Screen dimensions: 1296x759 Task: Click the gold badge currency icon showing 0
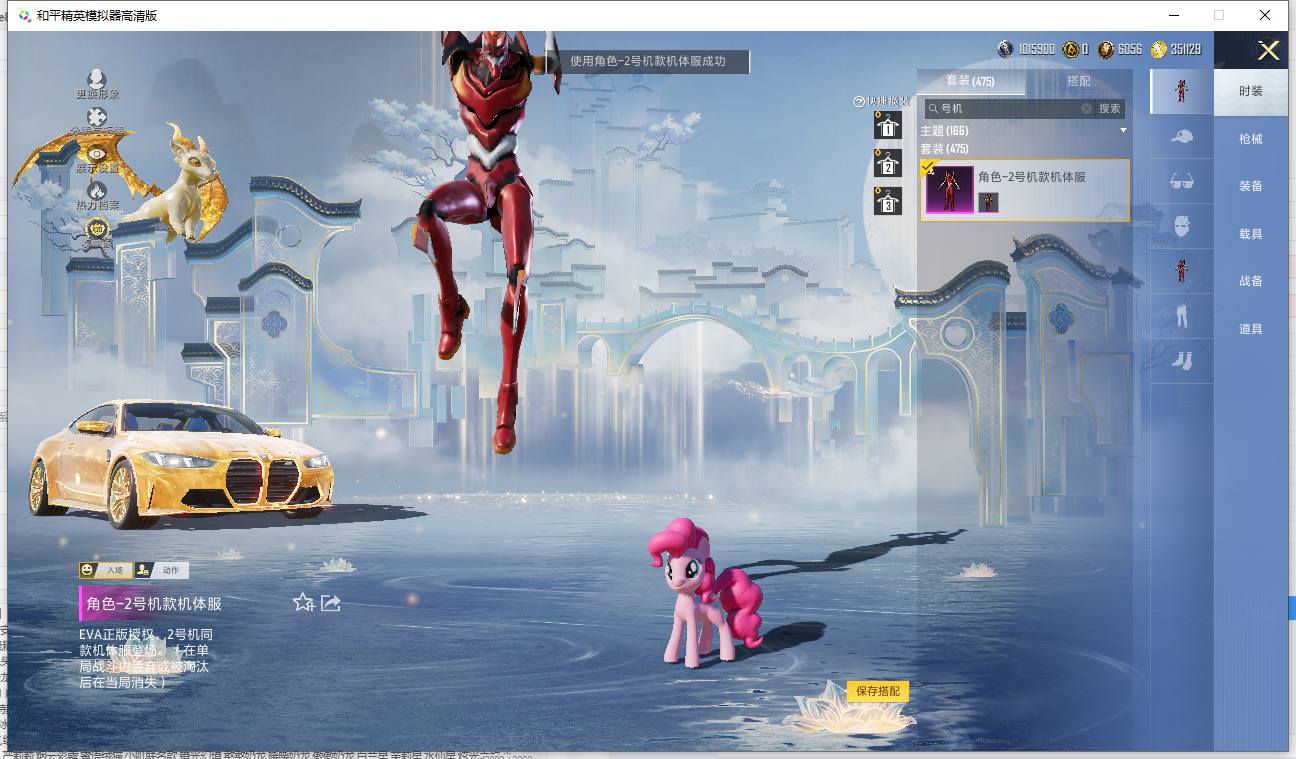[x=1070, y=49]
